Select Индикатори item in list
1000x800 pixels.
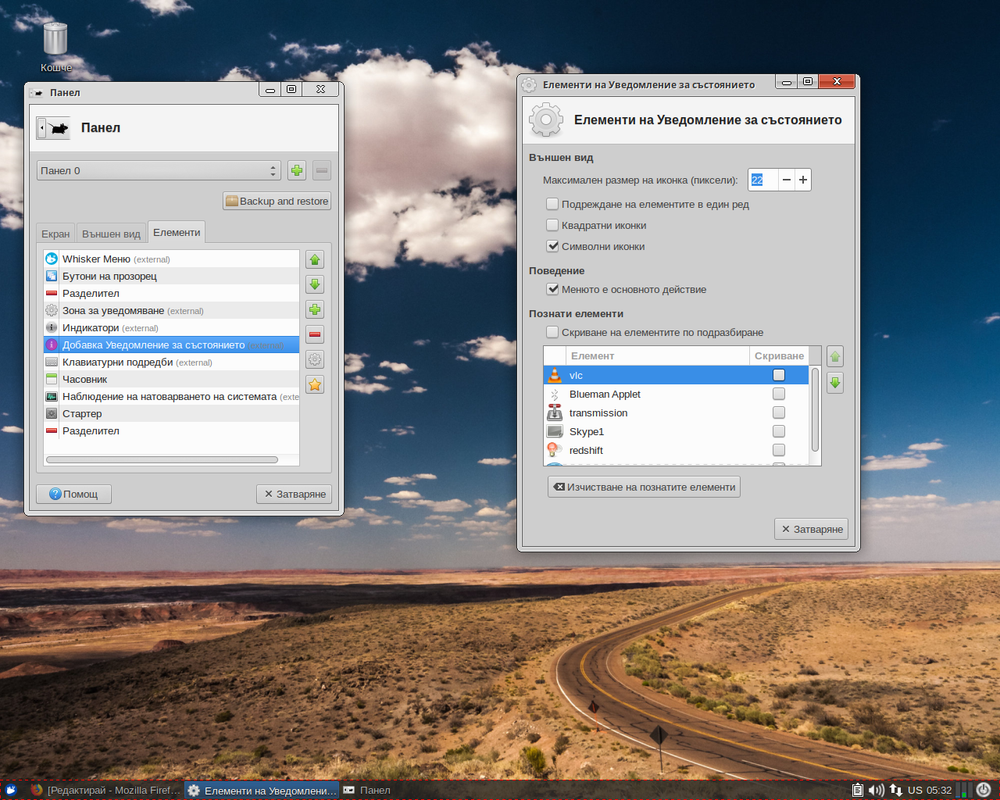(171, 328)
